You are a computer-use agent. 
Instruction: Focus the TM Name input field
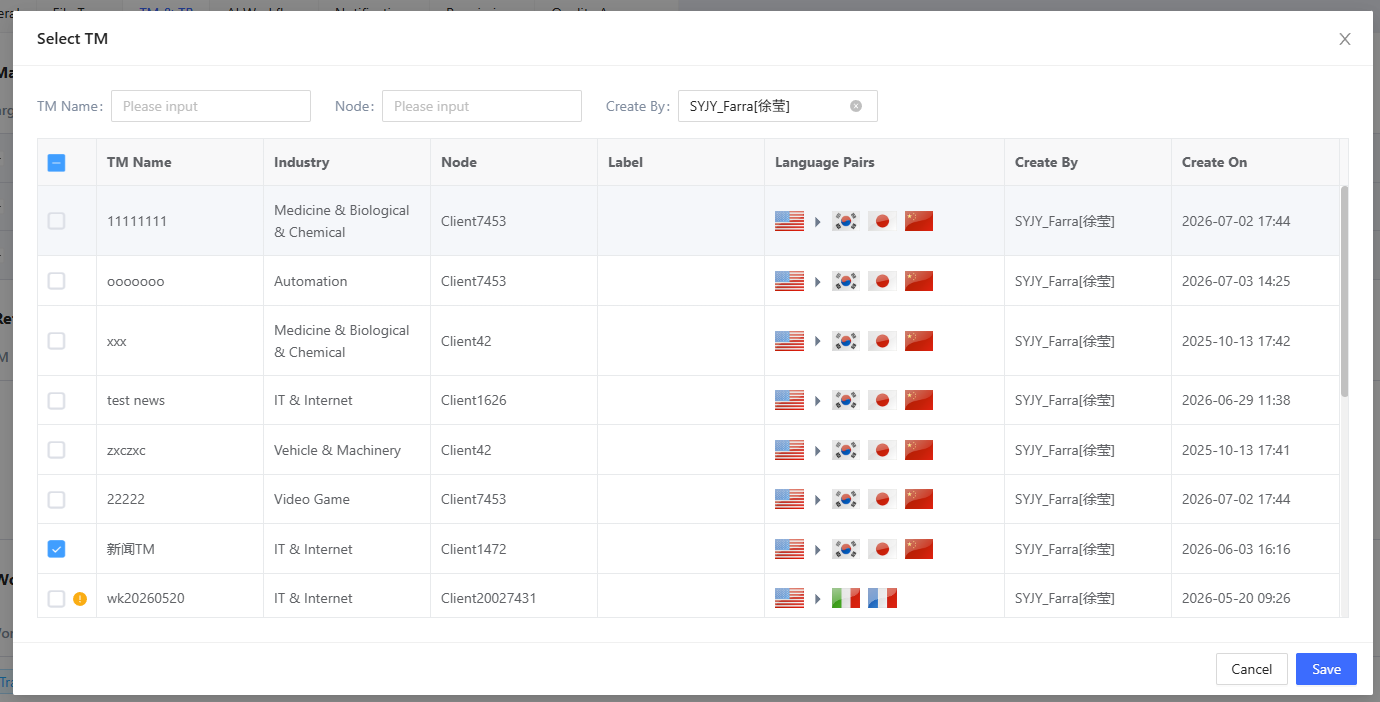[211, 106]
